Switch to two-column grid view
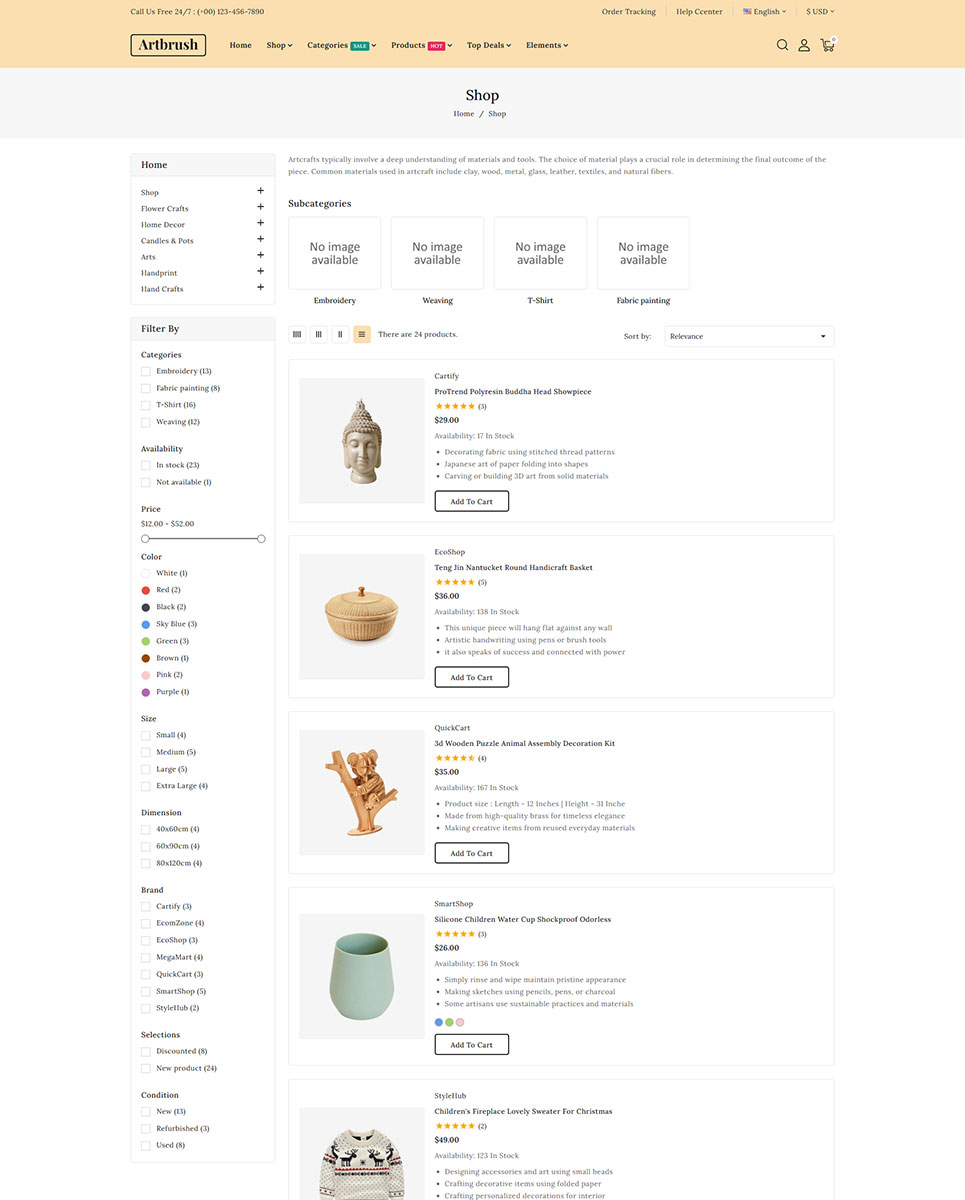965x1200 pixels. click(340, 335)
